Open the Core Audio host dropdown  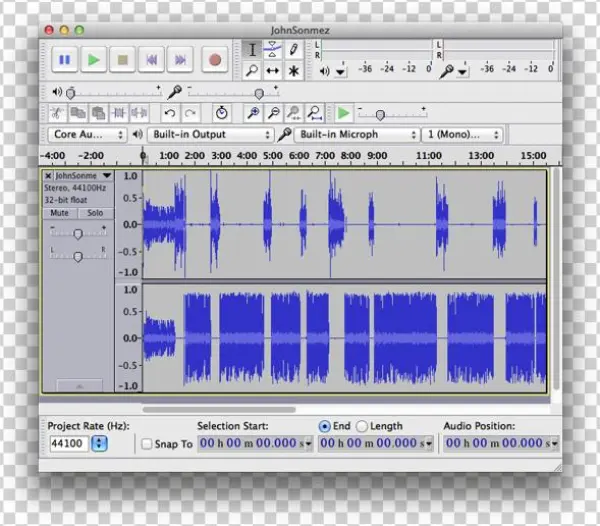[x=87, y=134]
